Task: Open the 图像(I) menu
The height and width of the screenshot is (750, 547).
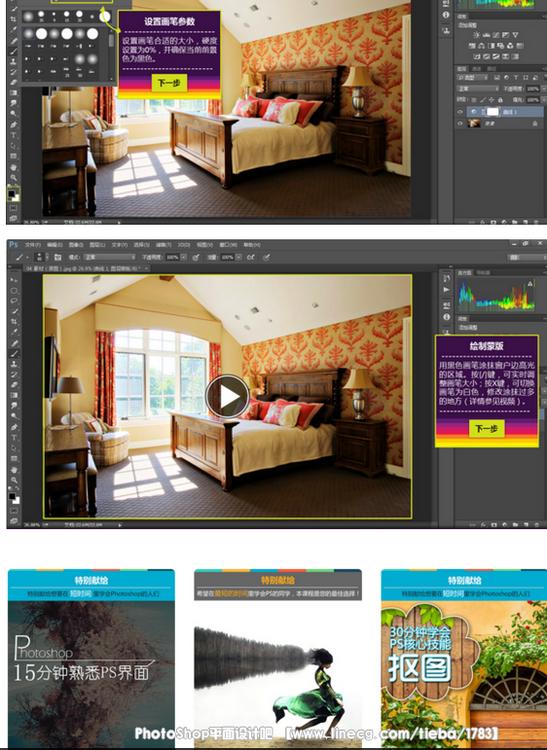Action: point(76,244)
